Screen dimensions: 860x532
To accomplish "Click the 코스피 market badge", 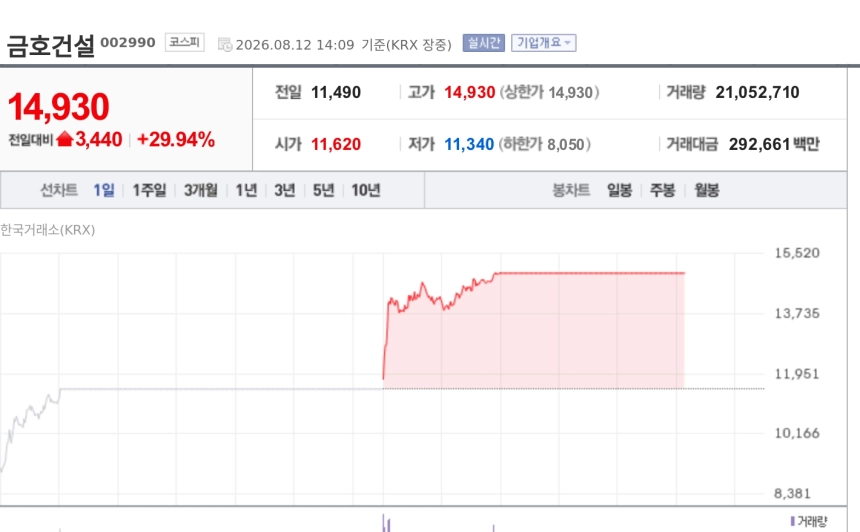I will point(184,42).
